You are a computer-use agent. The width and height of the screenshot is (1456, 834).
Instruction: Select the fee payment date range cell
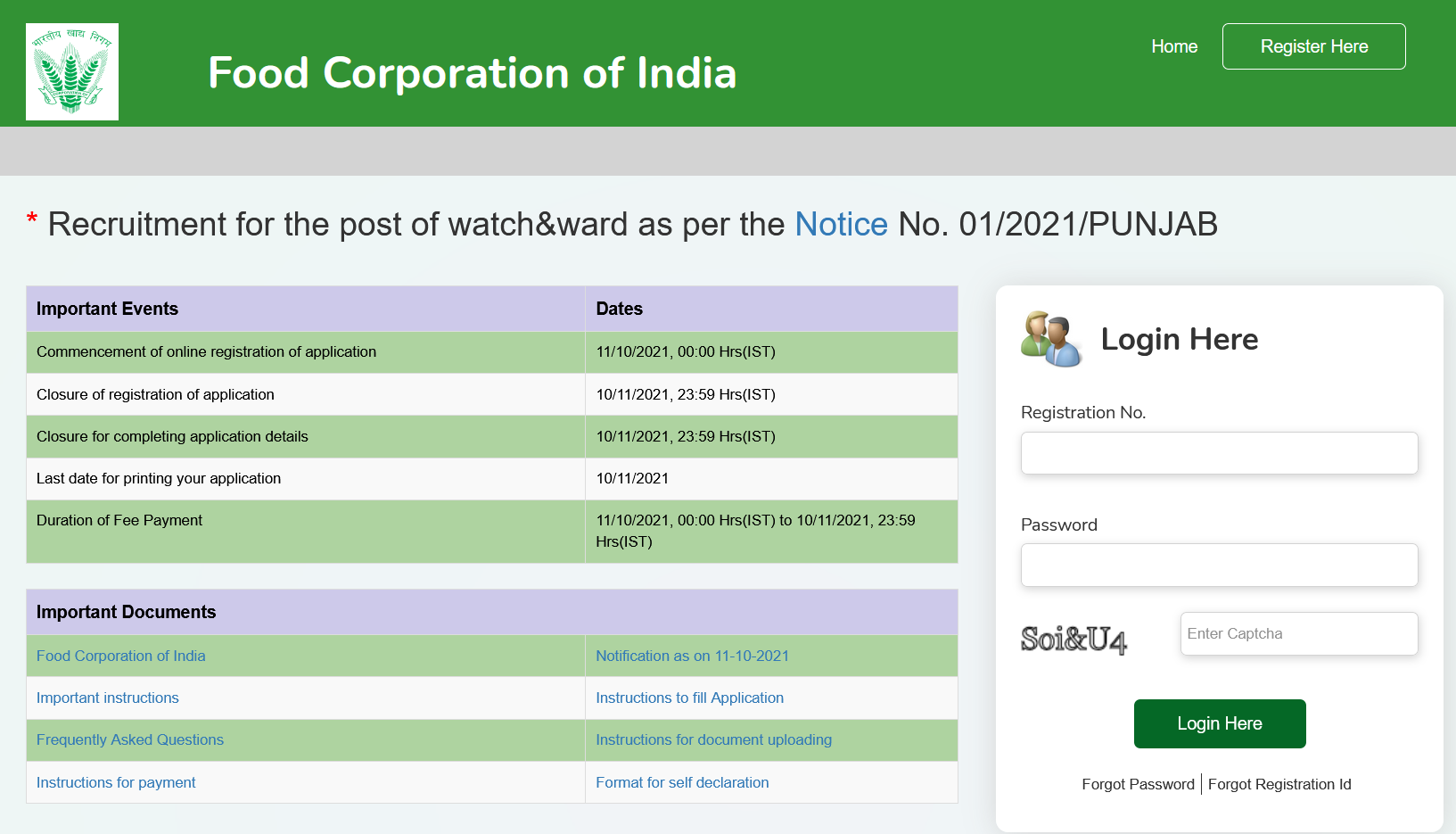[771, 531]
